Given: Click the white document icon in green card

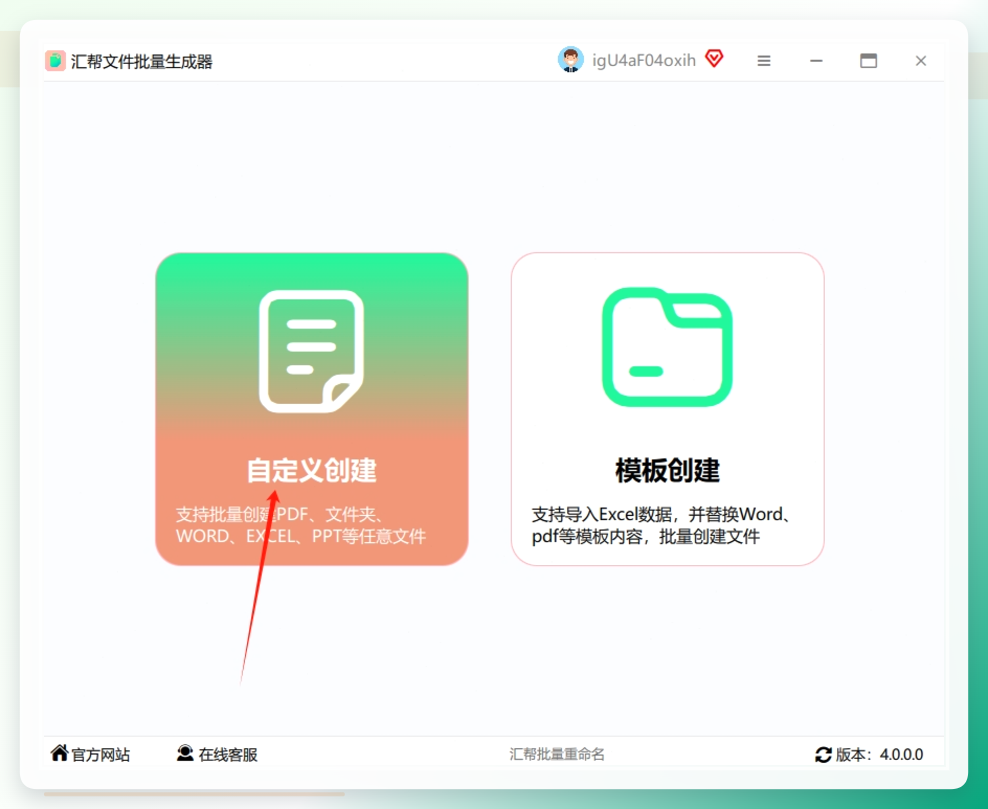Looking at the screenshot, I should point(311,352).
